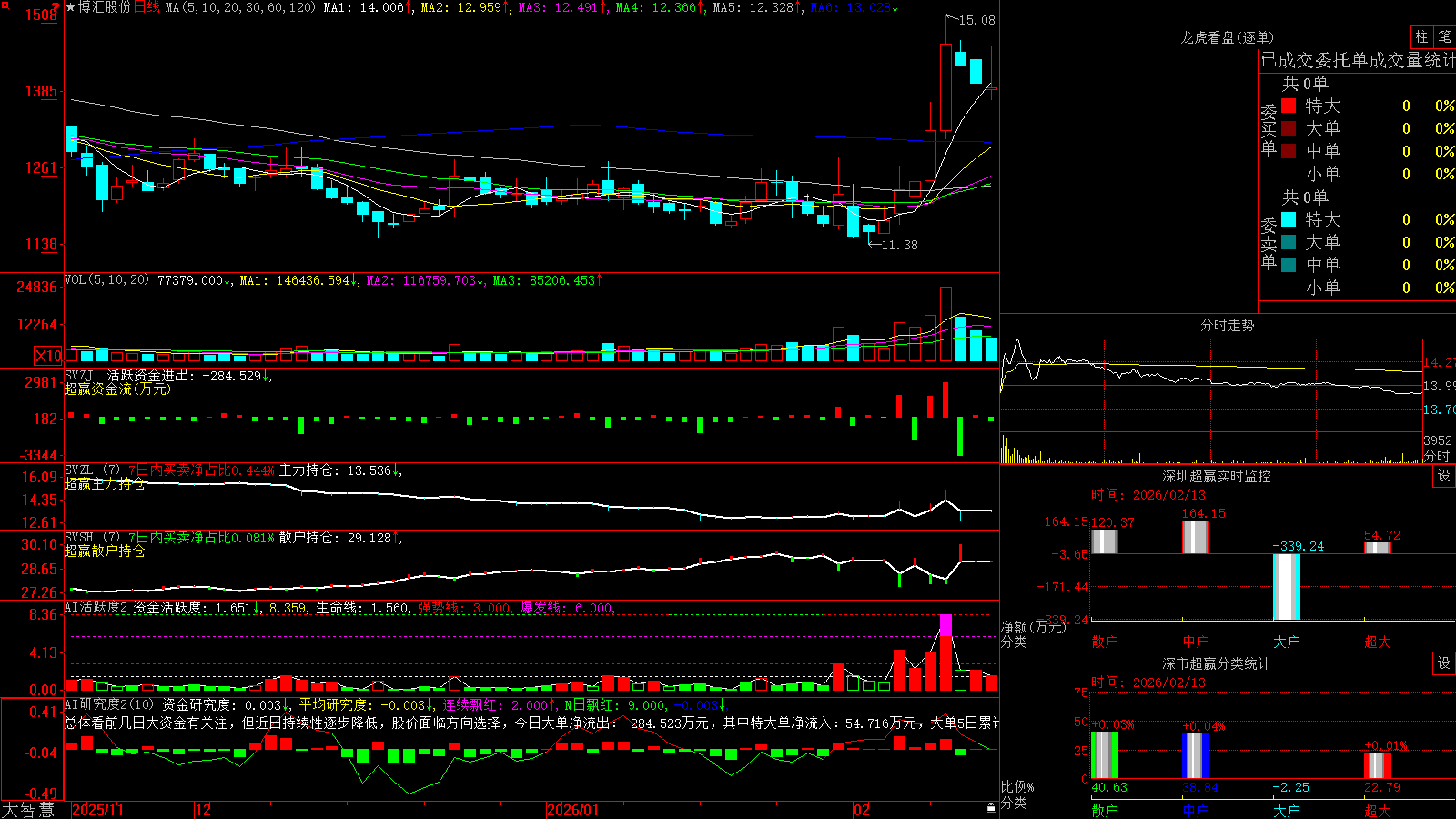This screenshot has height=819, width=1456.
Task: Click the 12 month marker on timeline
Action: 204,810
